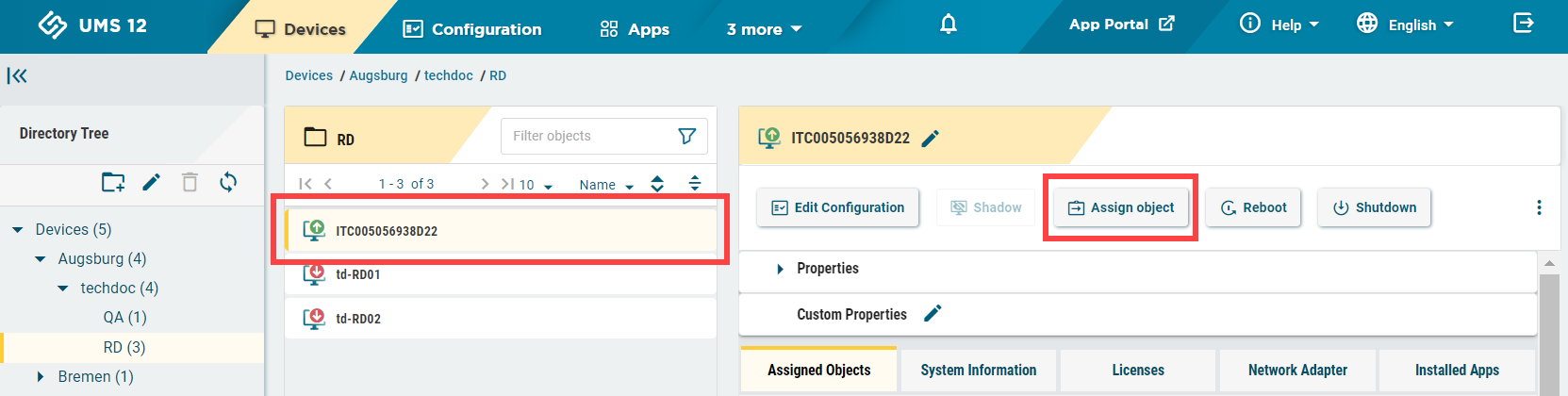Refresh the directory tree

coord(228,182)
